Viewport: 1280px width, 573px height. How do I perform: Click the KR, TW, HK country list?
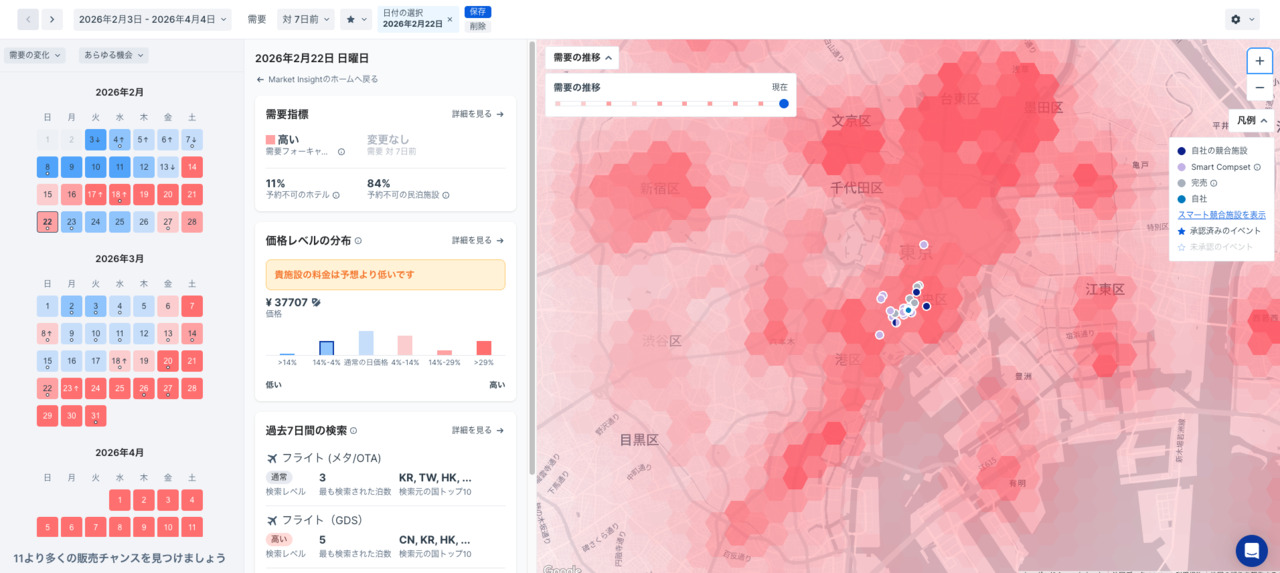(435, 478)
